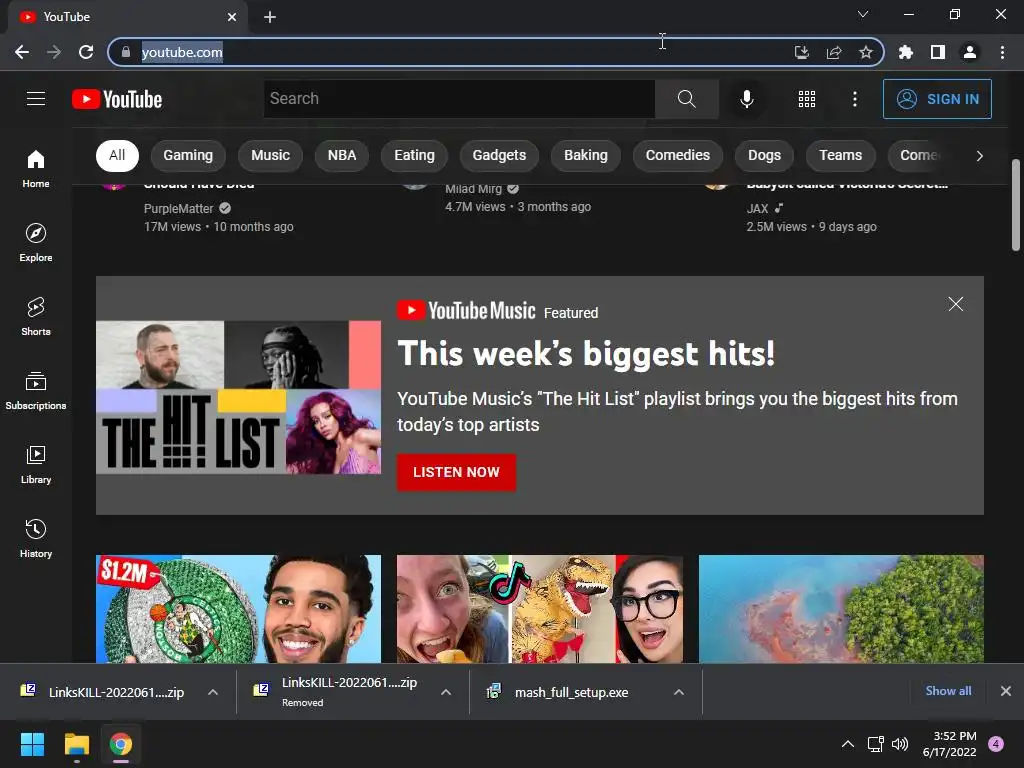This screenshot has height=768, width=1024.
Task: Dismiss the YouTube Music featured banner
Action: pos(955,304)
